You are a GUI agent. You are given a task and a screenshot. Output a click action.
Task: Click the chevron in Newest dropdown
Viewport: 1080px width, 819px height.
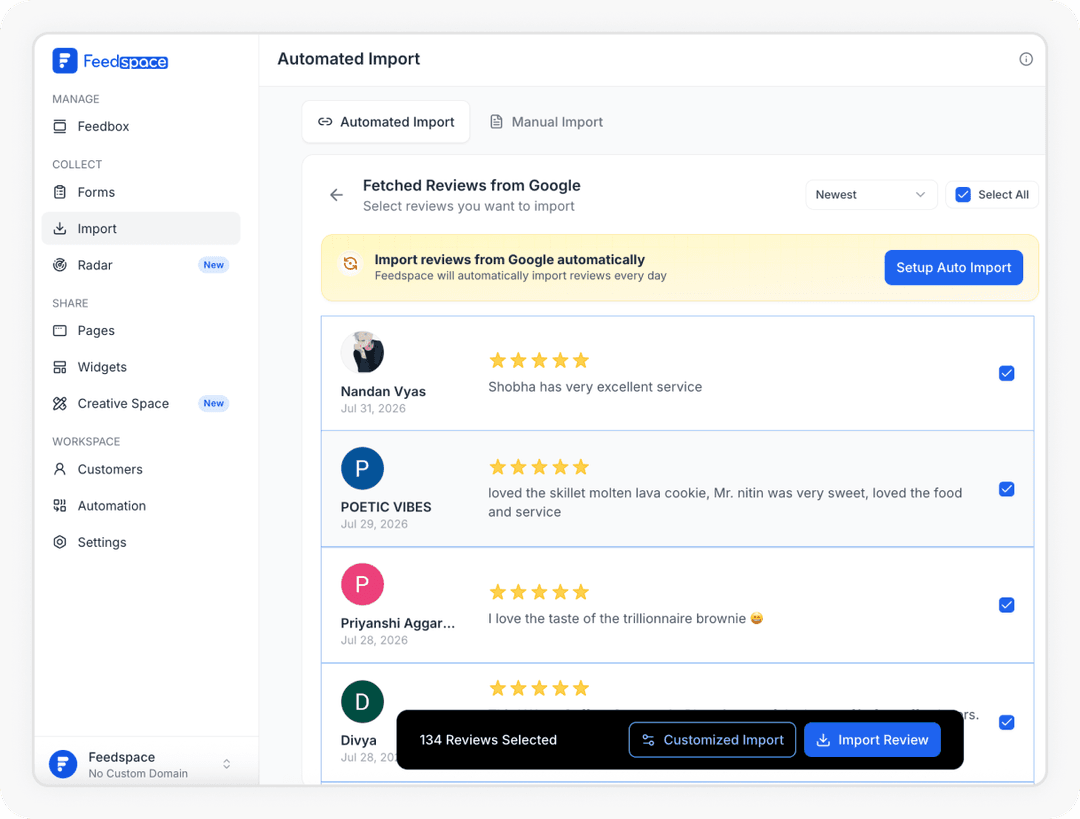tap(920, 195)
